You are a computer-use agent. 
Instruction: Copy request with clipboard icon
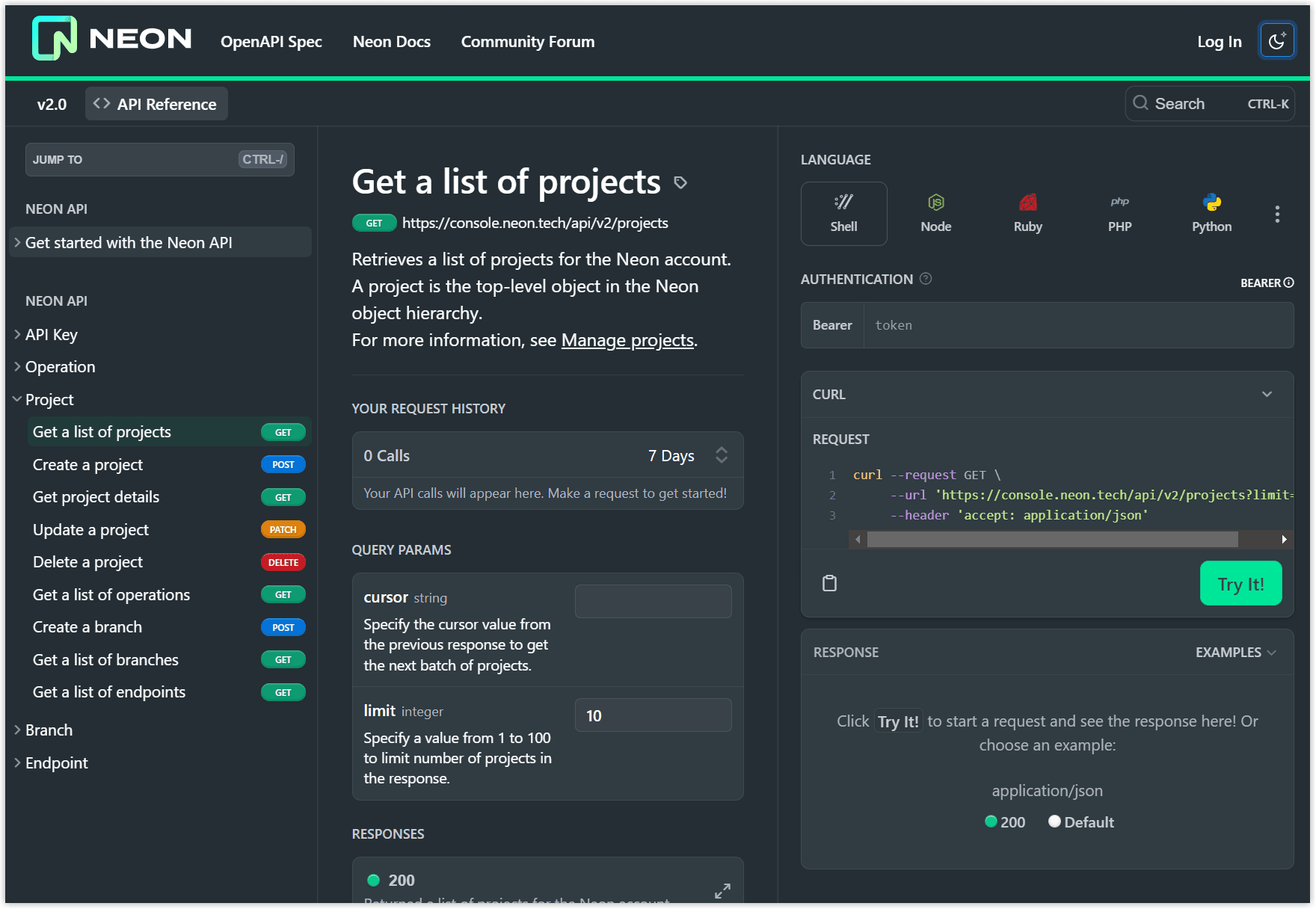pyautogui.click(x=829, y=583)
